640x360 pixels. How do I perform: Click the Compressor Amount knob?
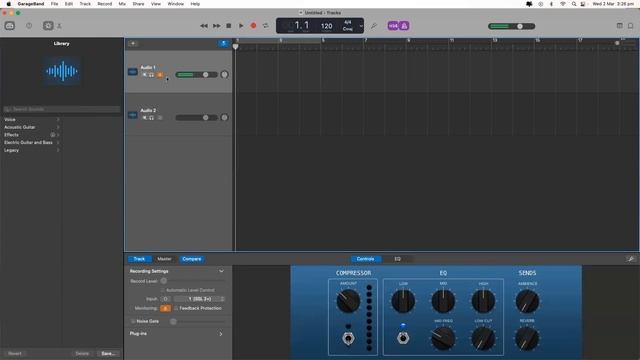(348, 301)
